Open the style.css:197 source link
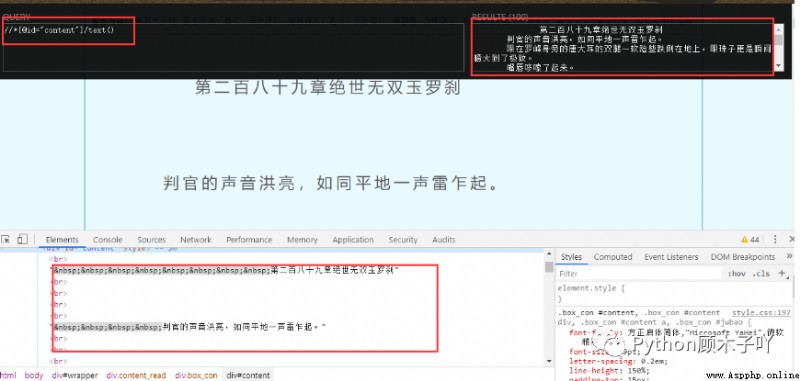 click(761, 313)
